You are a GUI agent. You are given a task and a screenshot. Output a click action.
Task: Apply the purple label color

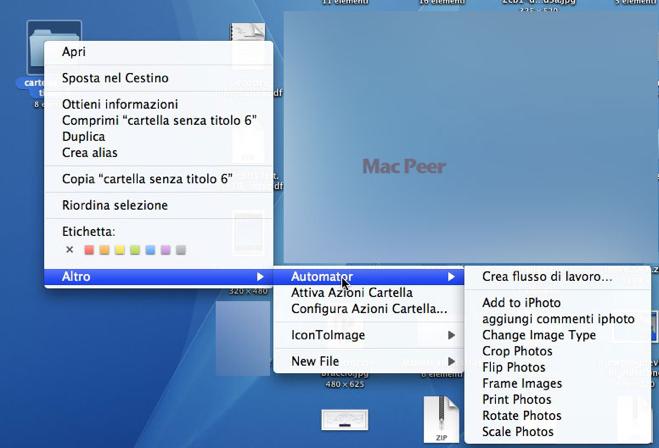tap(166, 250)
